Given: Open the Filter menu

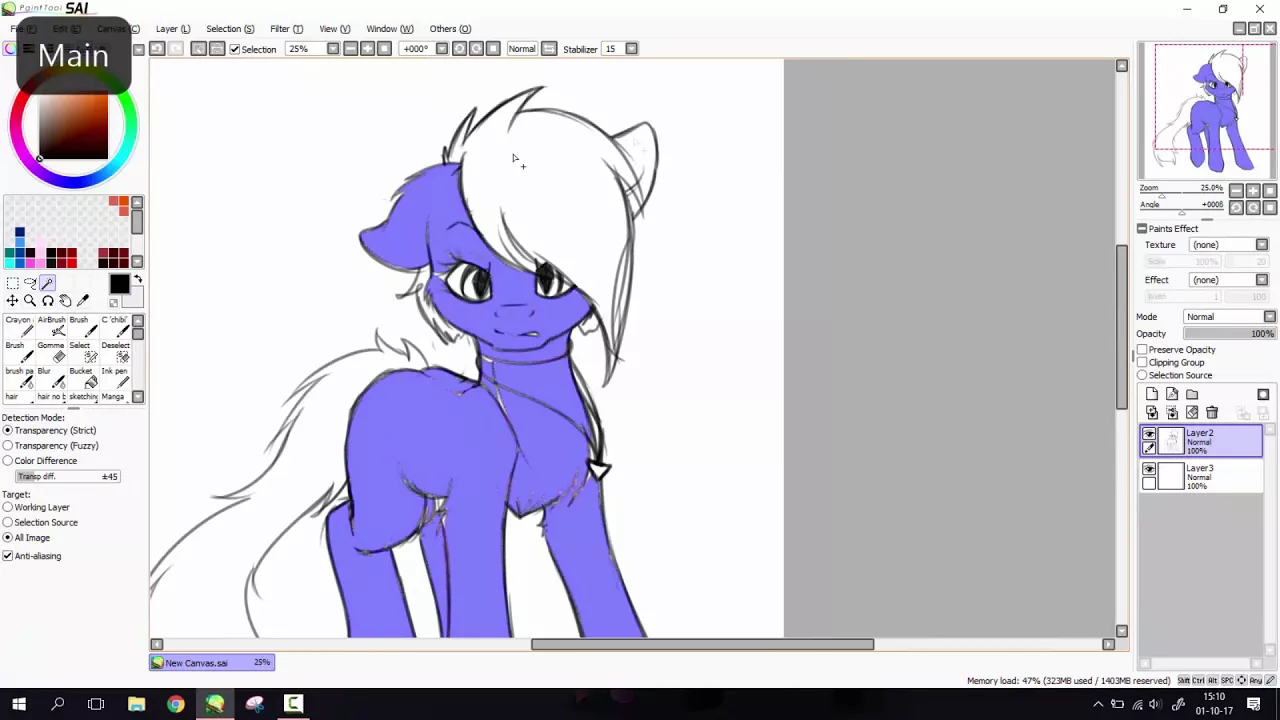Looking at the screenshot, I should point(286,29).
